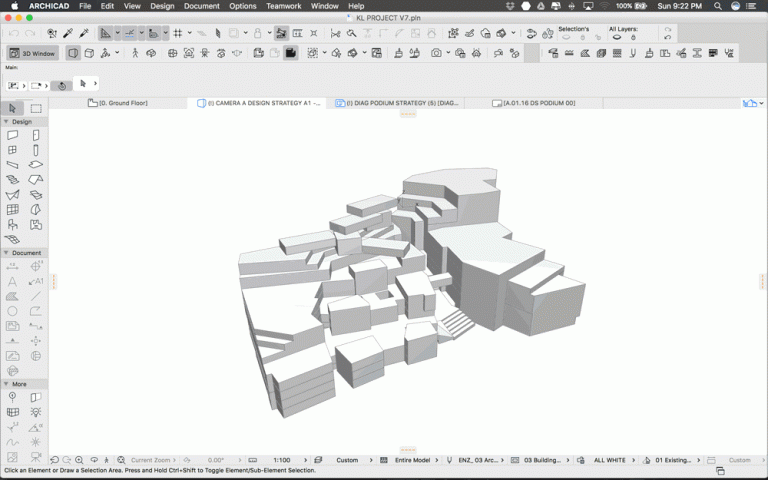Select the Marquee tool
The width and height of the screenshot is (768, 480).
[x=35, y=108]
